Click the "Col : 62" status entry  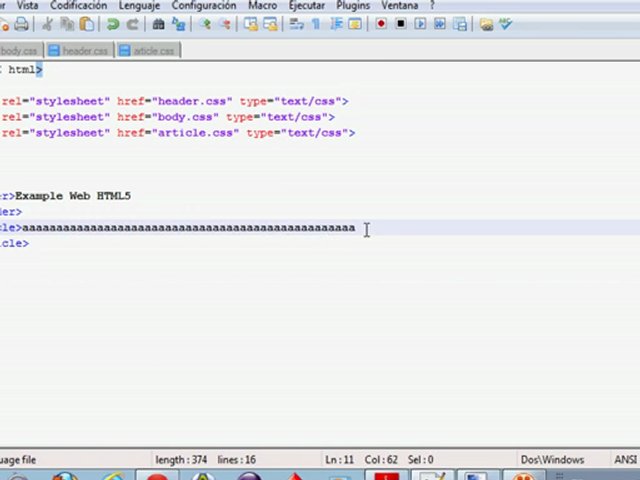point(381,460)
